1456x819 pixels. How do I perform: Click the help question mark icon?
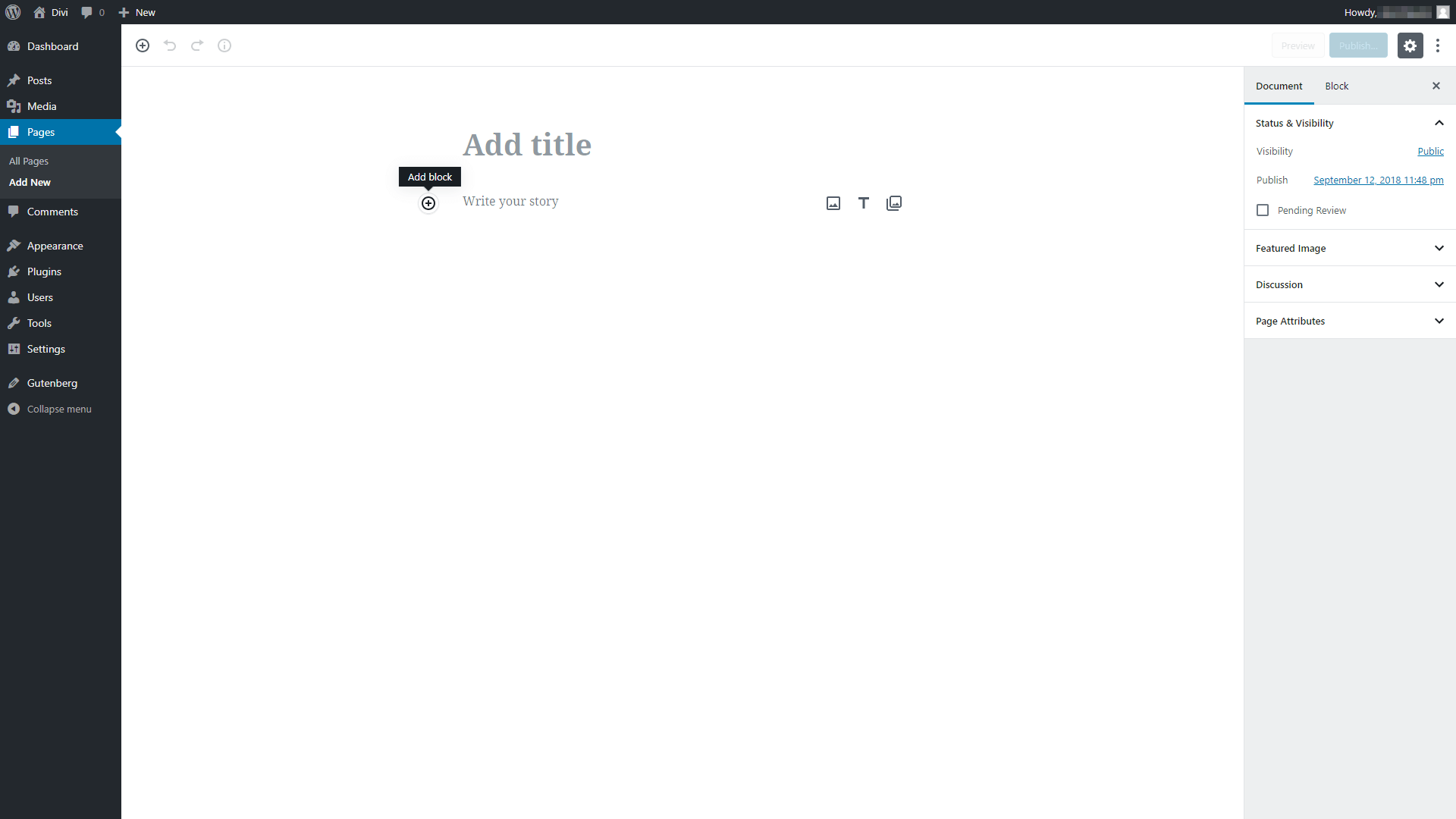pos(224,45)
